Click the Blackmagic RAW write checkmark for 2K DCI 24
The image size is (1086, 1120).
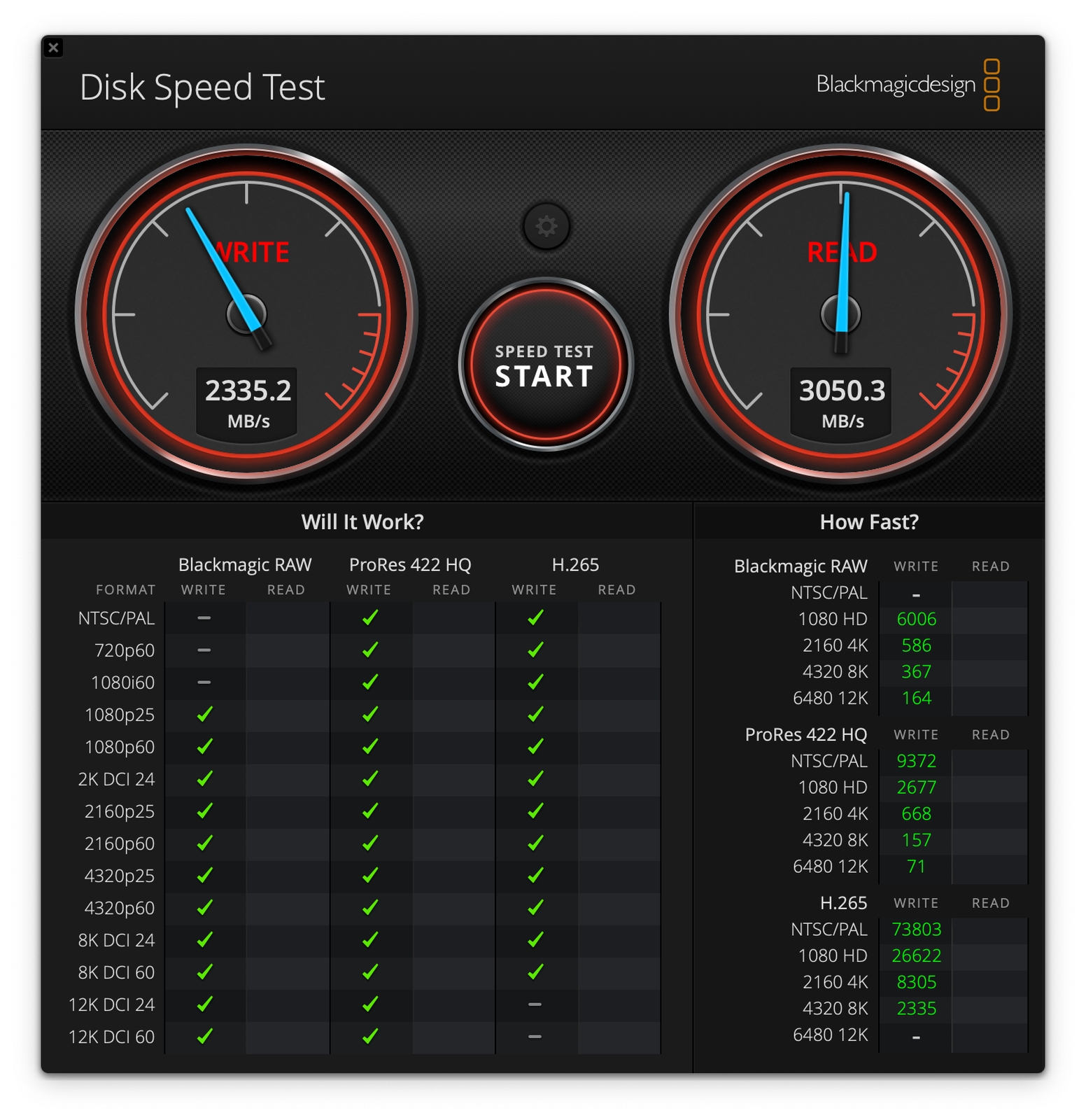204,778
